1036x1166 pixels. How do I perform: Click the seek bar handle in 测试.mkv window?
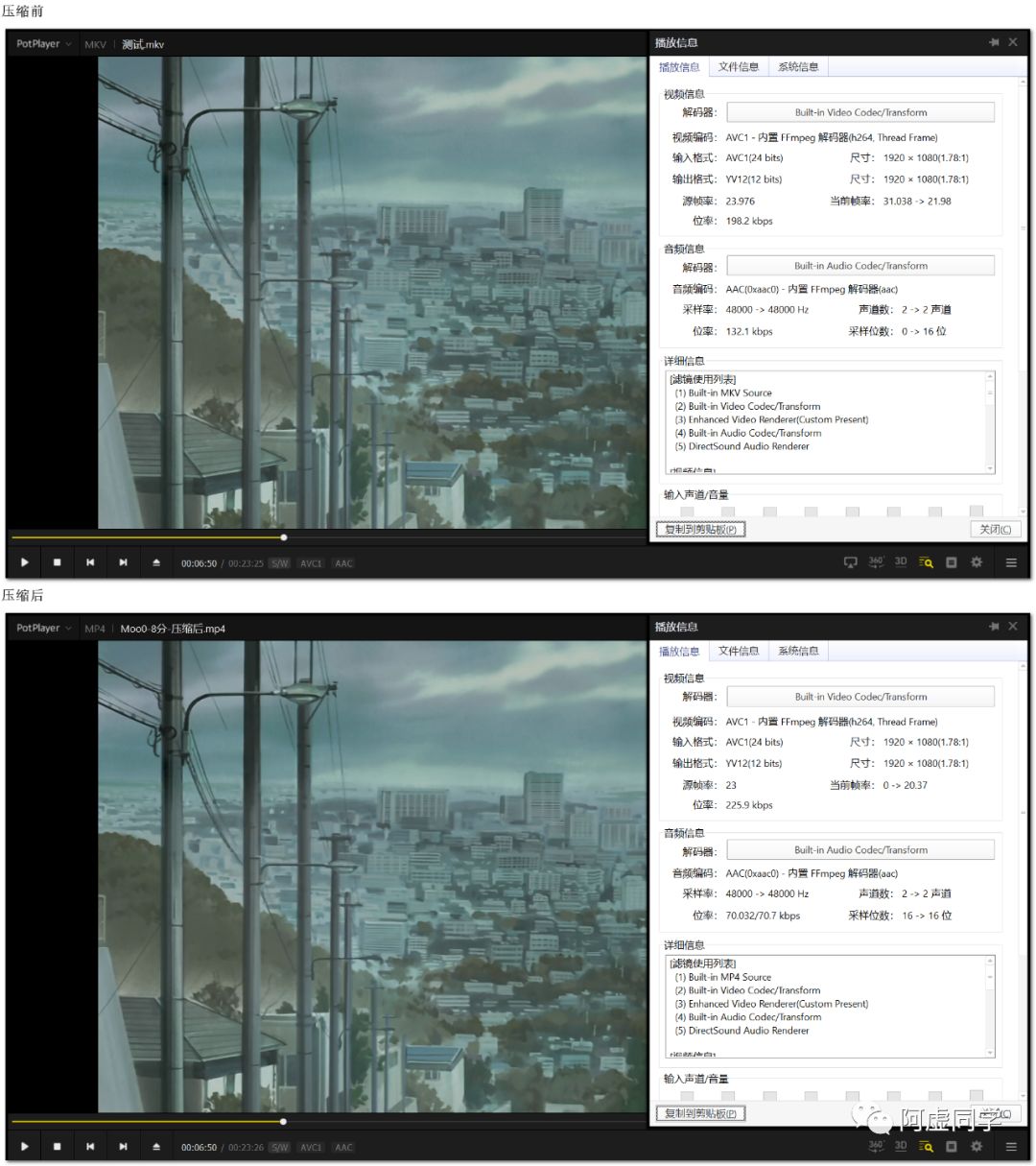pos(284,537)
